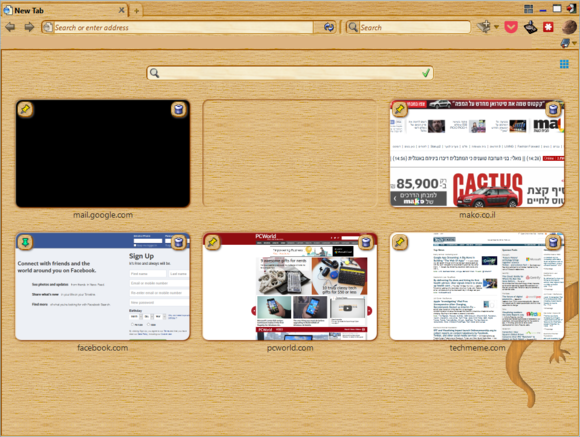Click the search magnifier in toolbar search box
This screenshot has width=580, height=437.
click(353, 27)
